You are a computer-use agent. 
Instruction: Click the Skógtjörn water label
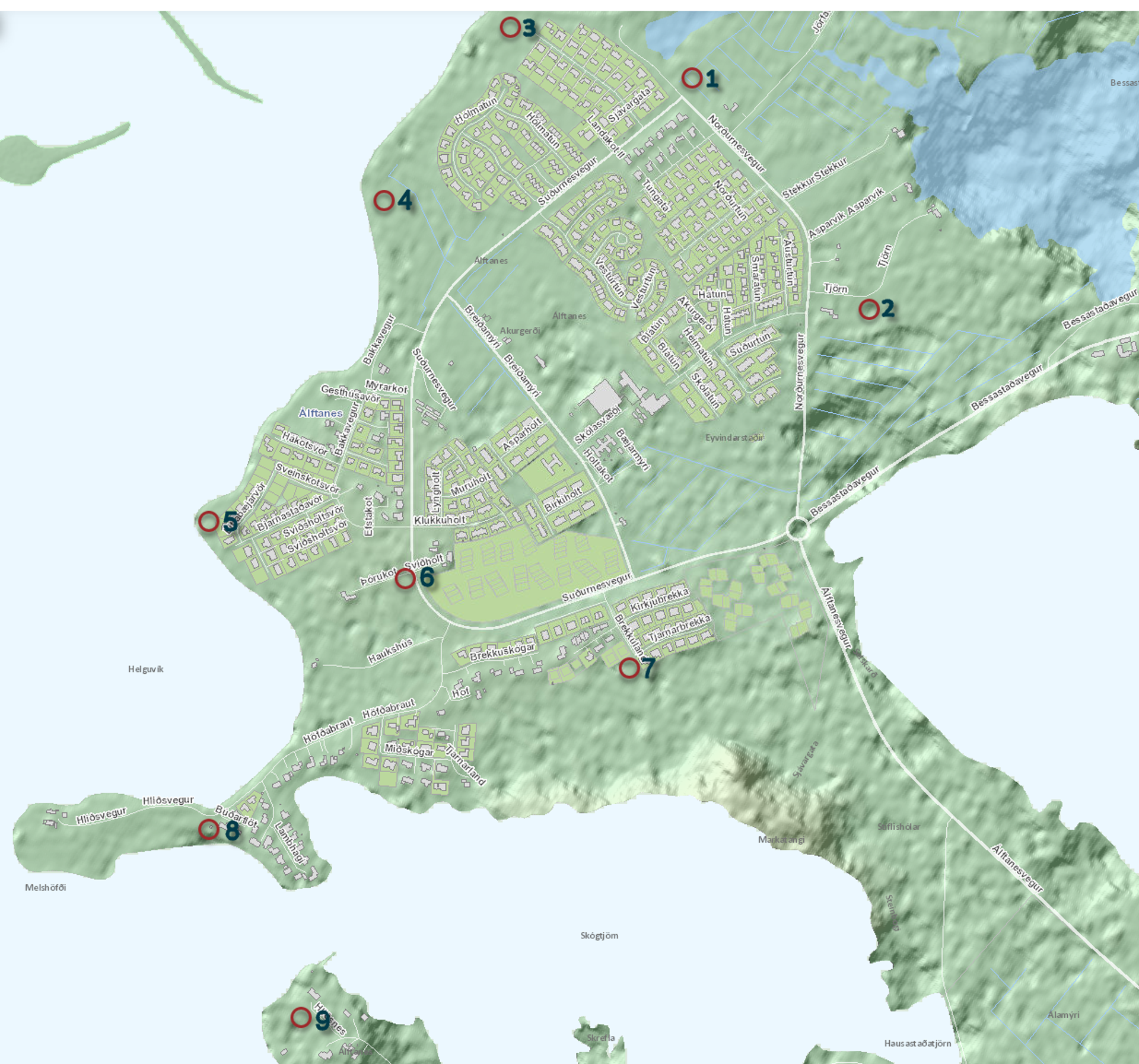[599, 935]
